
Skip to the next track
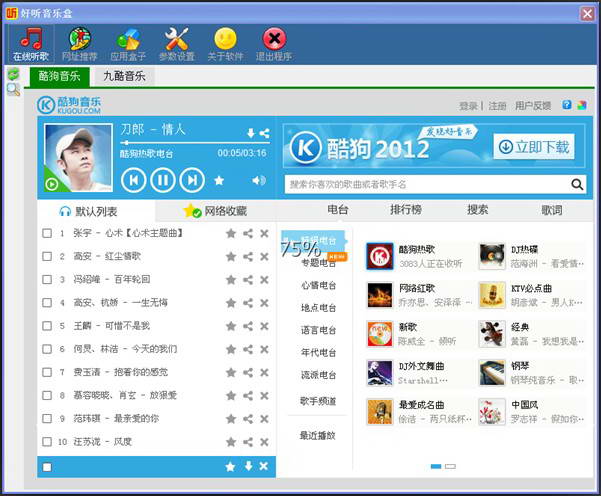coord(192,180)
